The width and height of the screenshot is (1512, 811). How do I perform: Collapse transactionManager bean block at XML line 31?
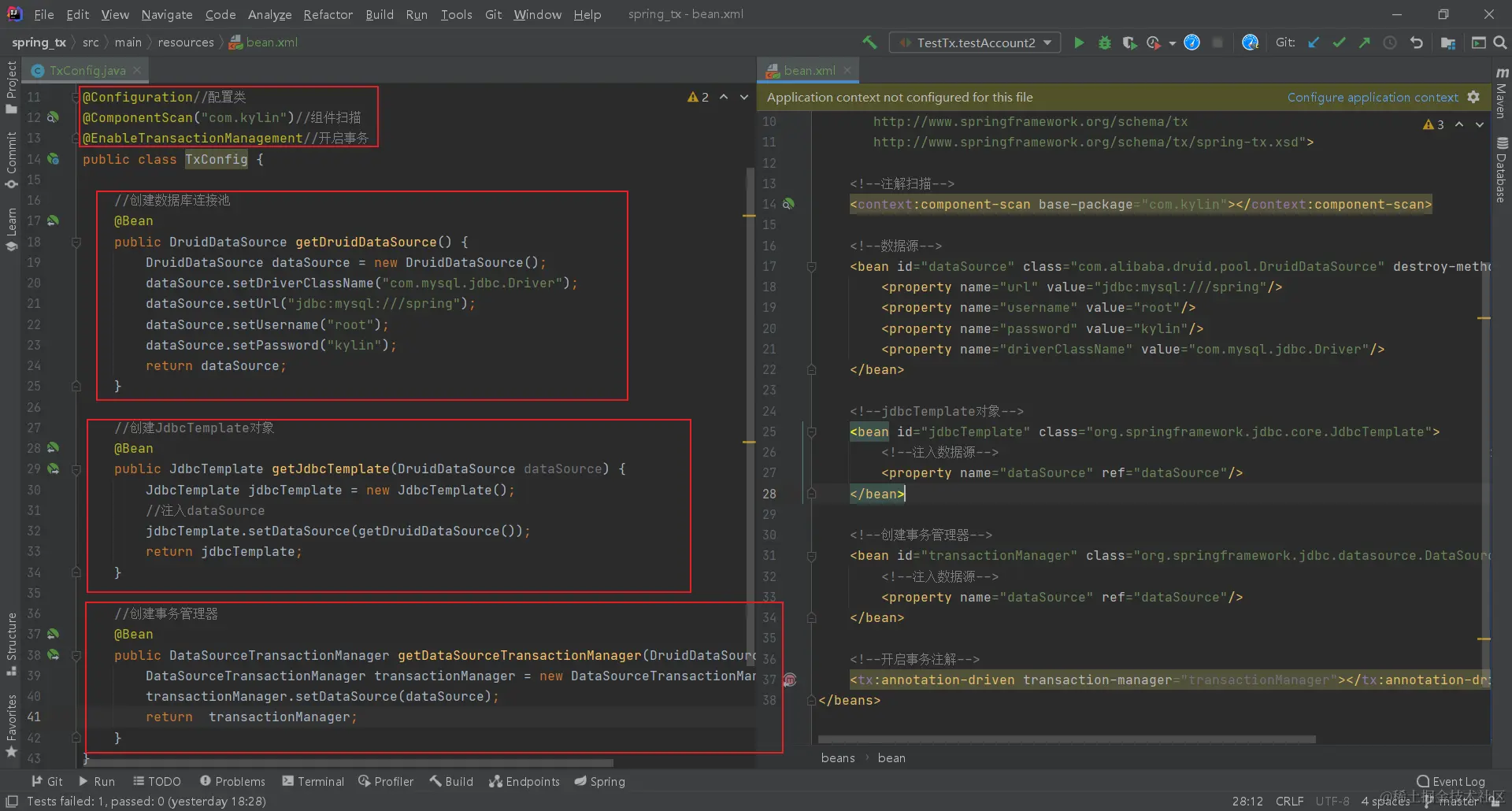coord(811,556)
